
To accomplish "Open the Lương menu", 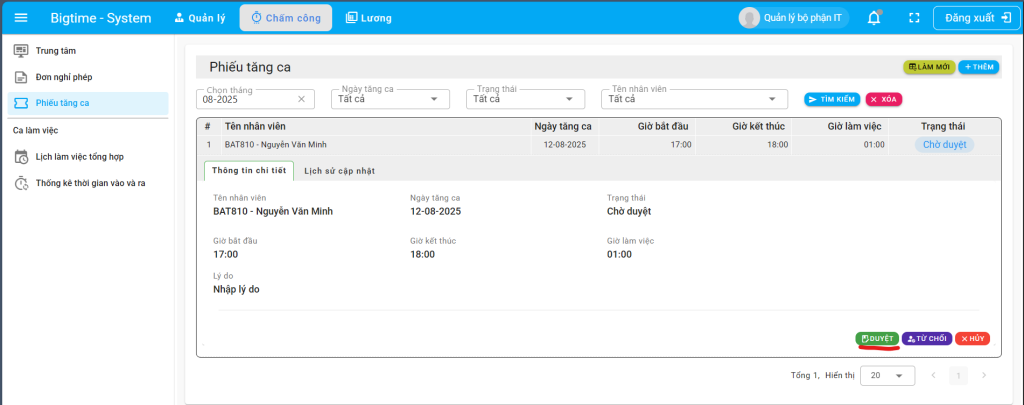I will point(368,18).
